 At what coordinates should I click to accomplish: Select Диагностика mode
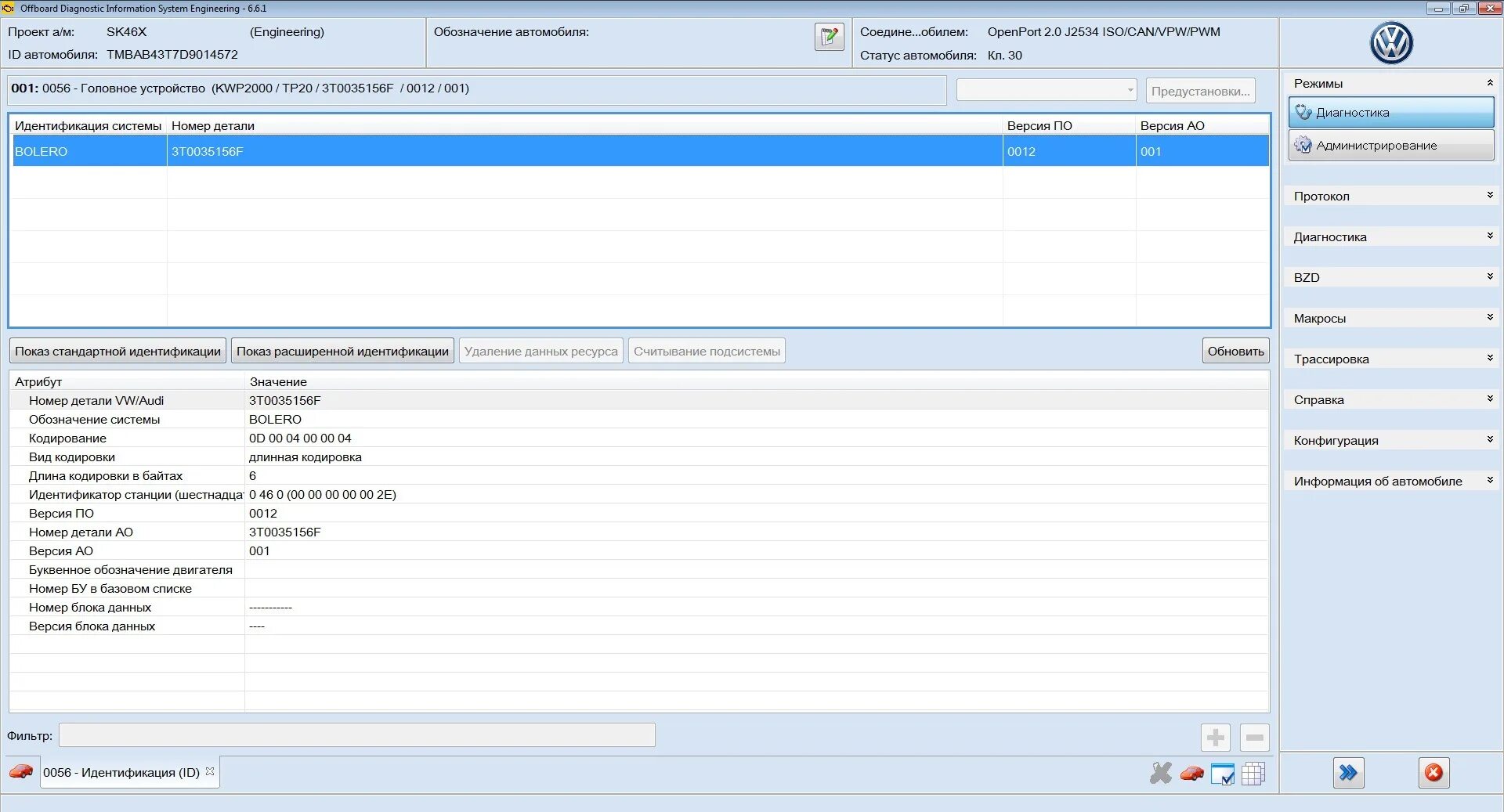[x=1391, y=112]
